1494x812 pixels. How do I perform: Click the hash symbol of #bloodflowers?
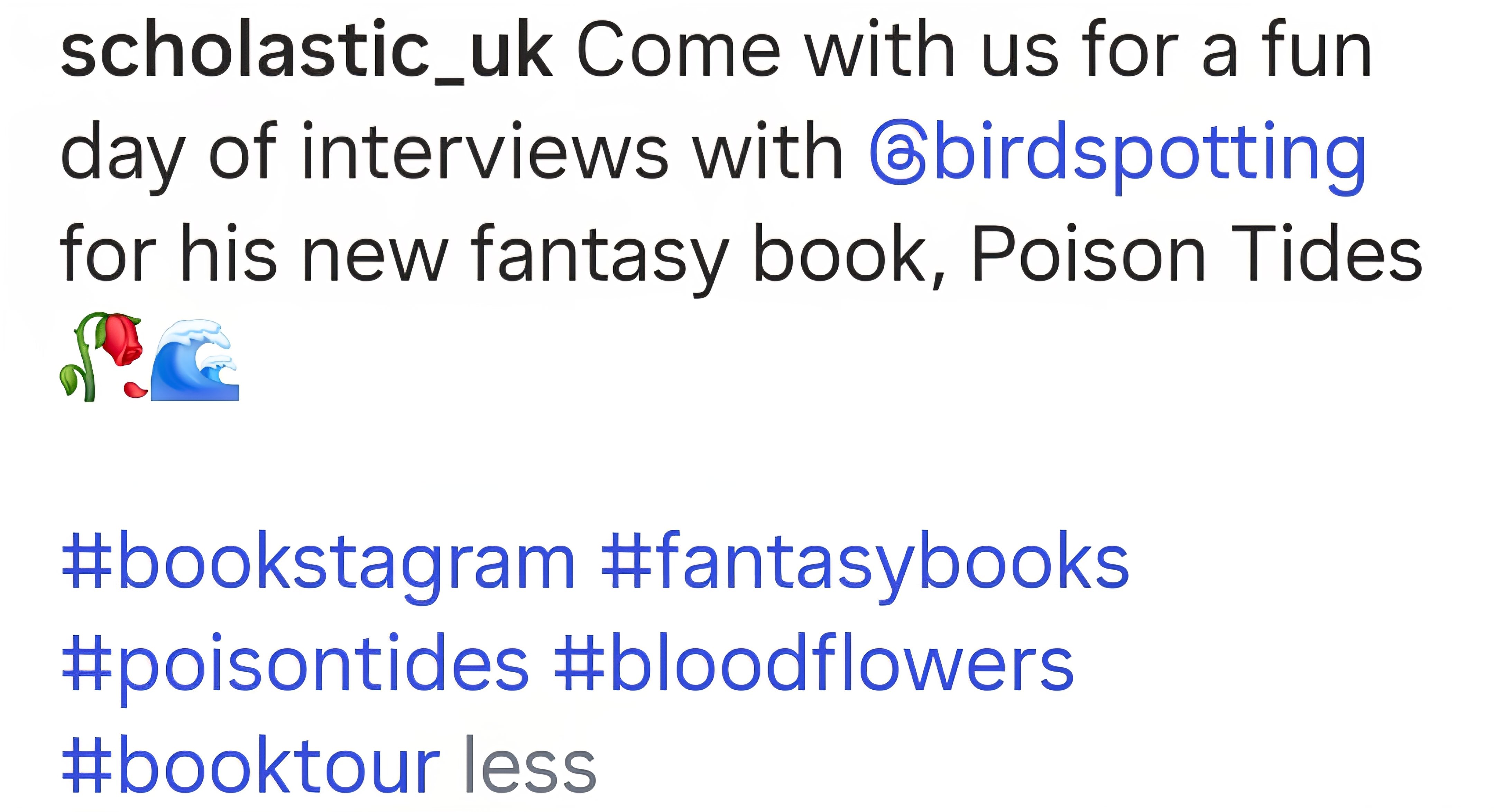tap(579, 665)
